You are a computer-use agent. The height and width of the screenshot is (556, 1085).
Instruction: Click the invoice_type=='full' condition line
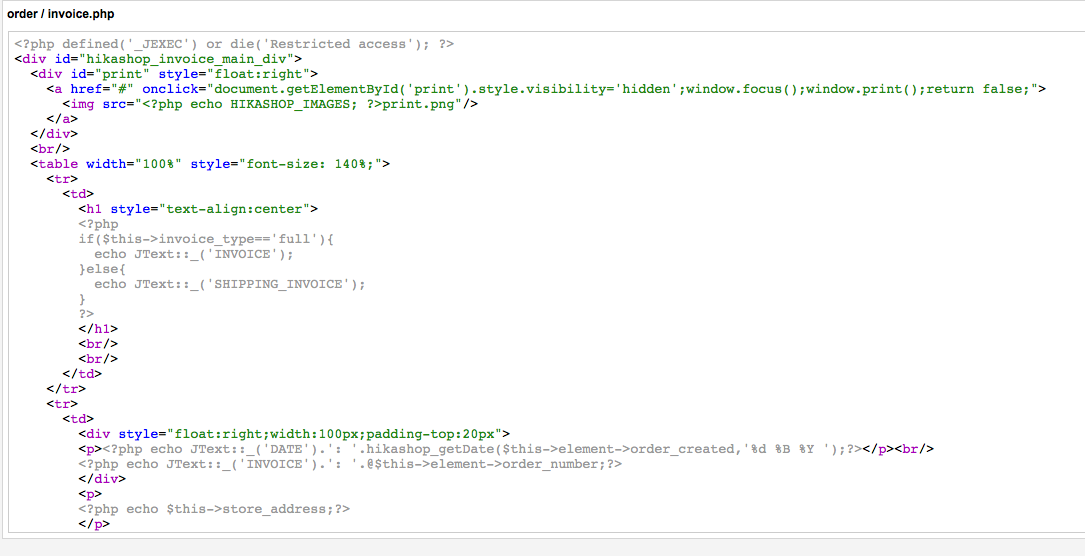coord(206,239)
